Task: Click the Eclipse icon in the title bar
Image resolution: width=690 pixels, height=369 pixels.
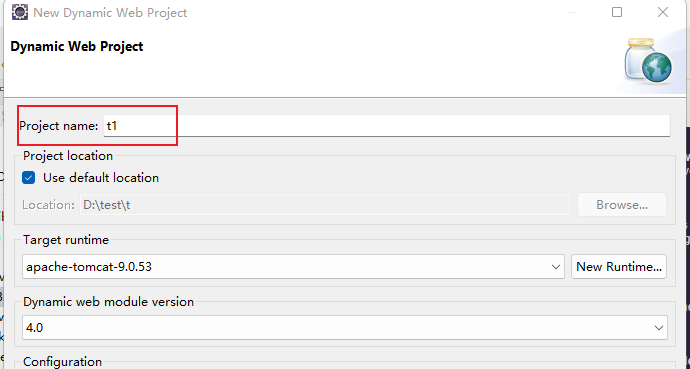Action: click(x=20, y=12)
